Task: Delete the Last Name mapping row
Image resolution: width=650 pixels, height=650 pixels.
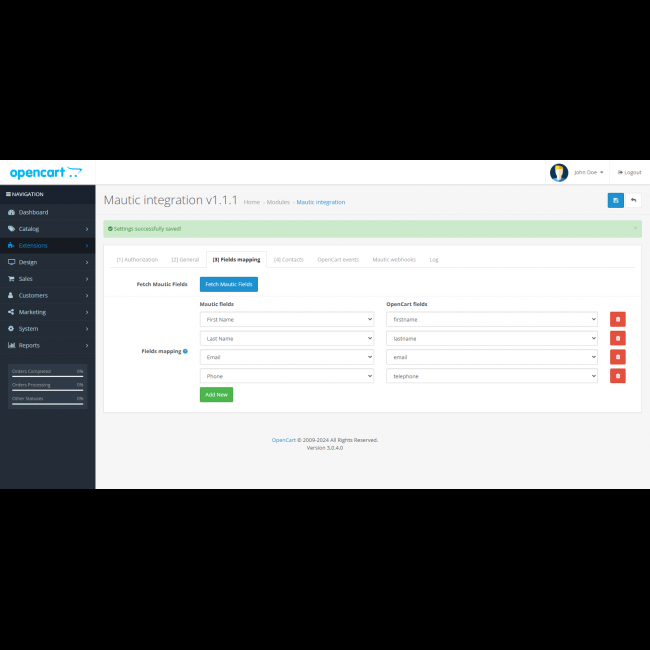Action: [617, 338]
